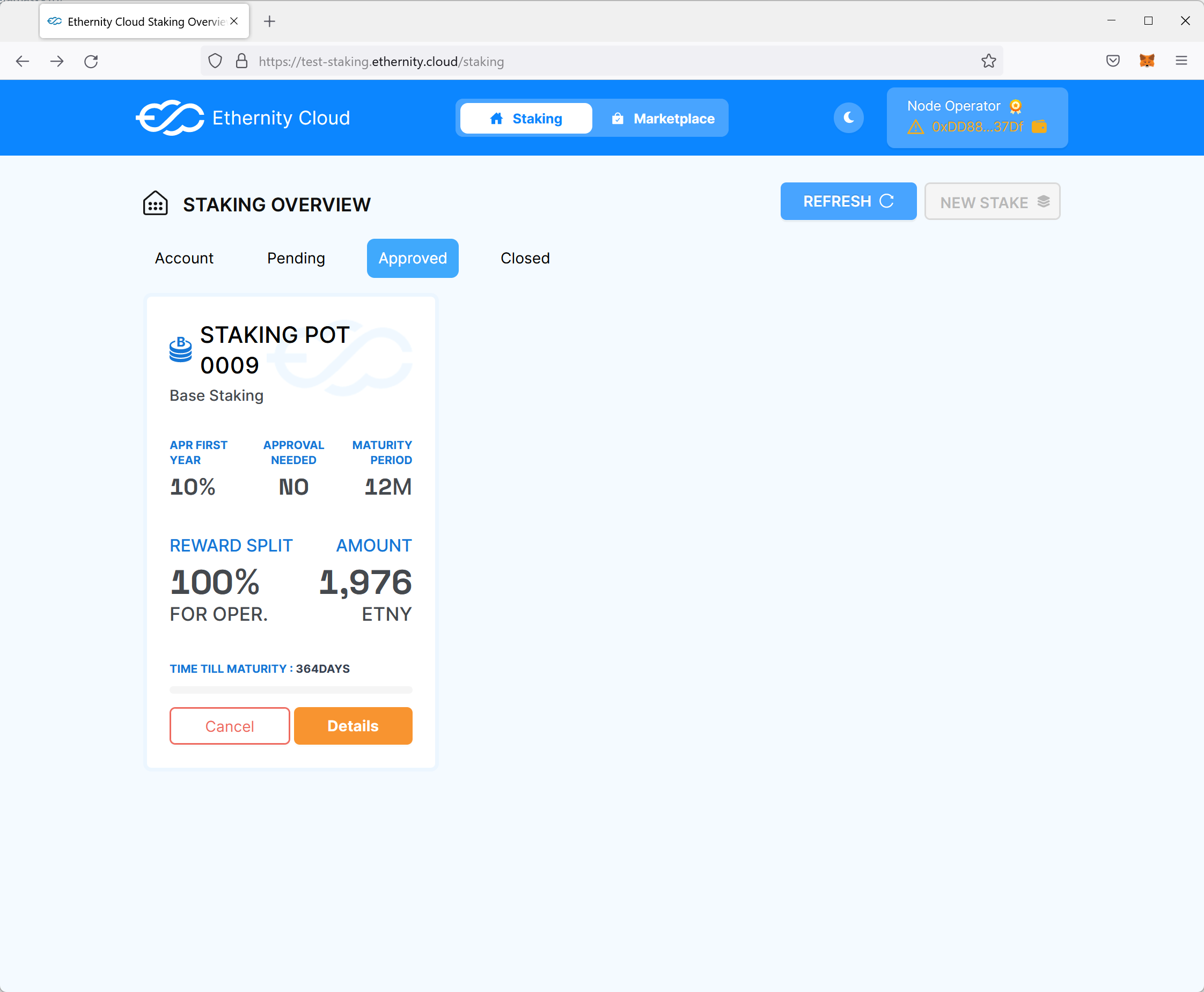Open MetaMask fox extension icon
This screenshot has height=992, width=1204.
tap(1146, 61)
